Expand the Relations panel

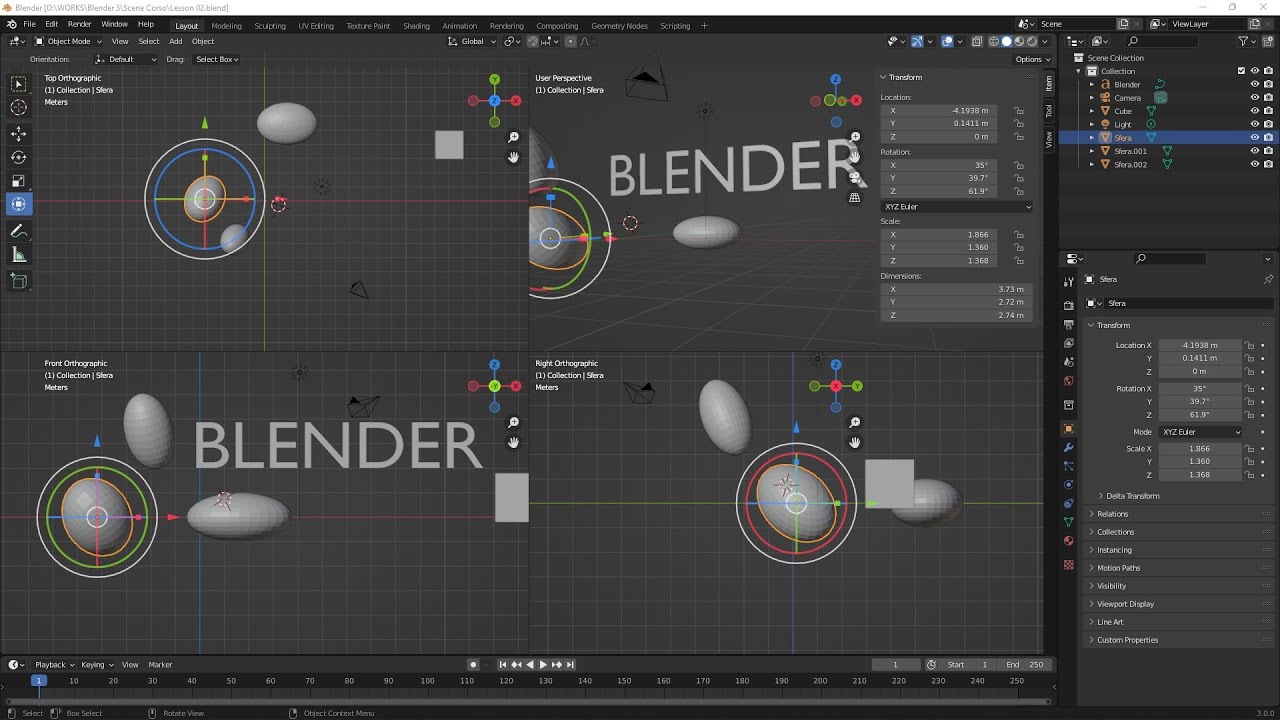coord(1112,514)
